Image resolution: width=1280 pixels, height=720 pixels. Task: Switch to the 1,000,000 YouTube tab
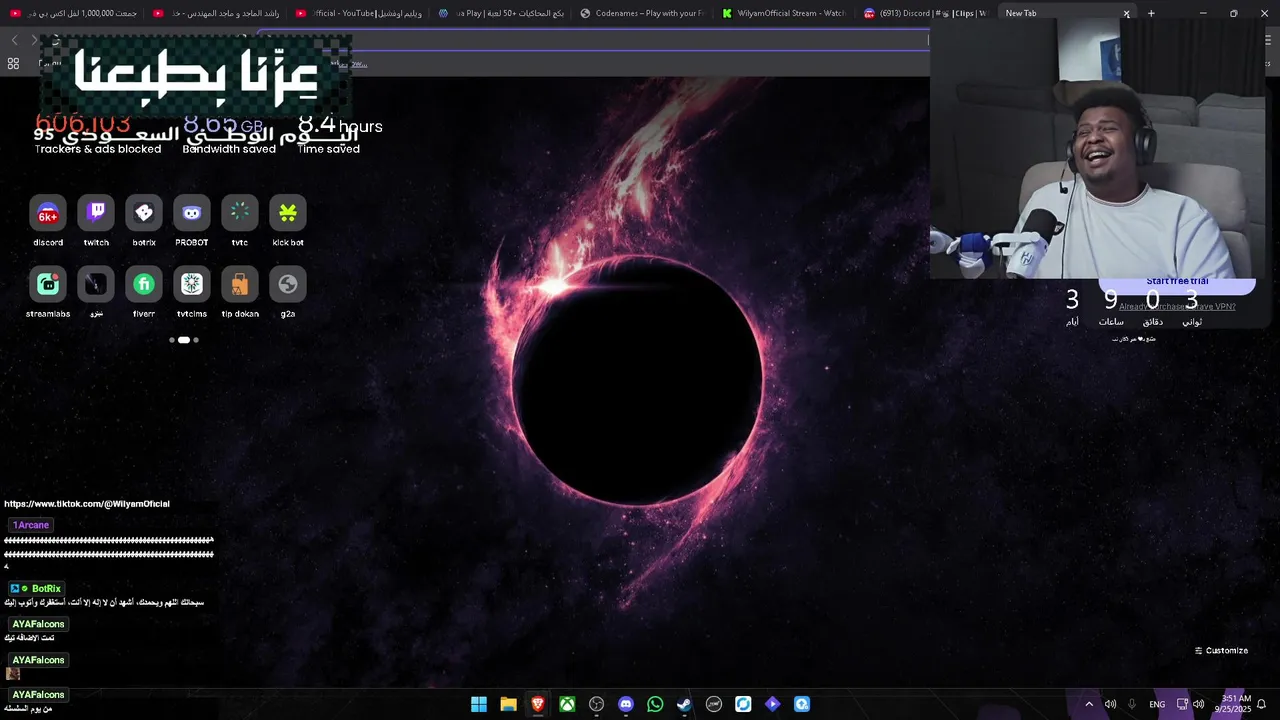click(75, 13)
